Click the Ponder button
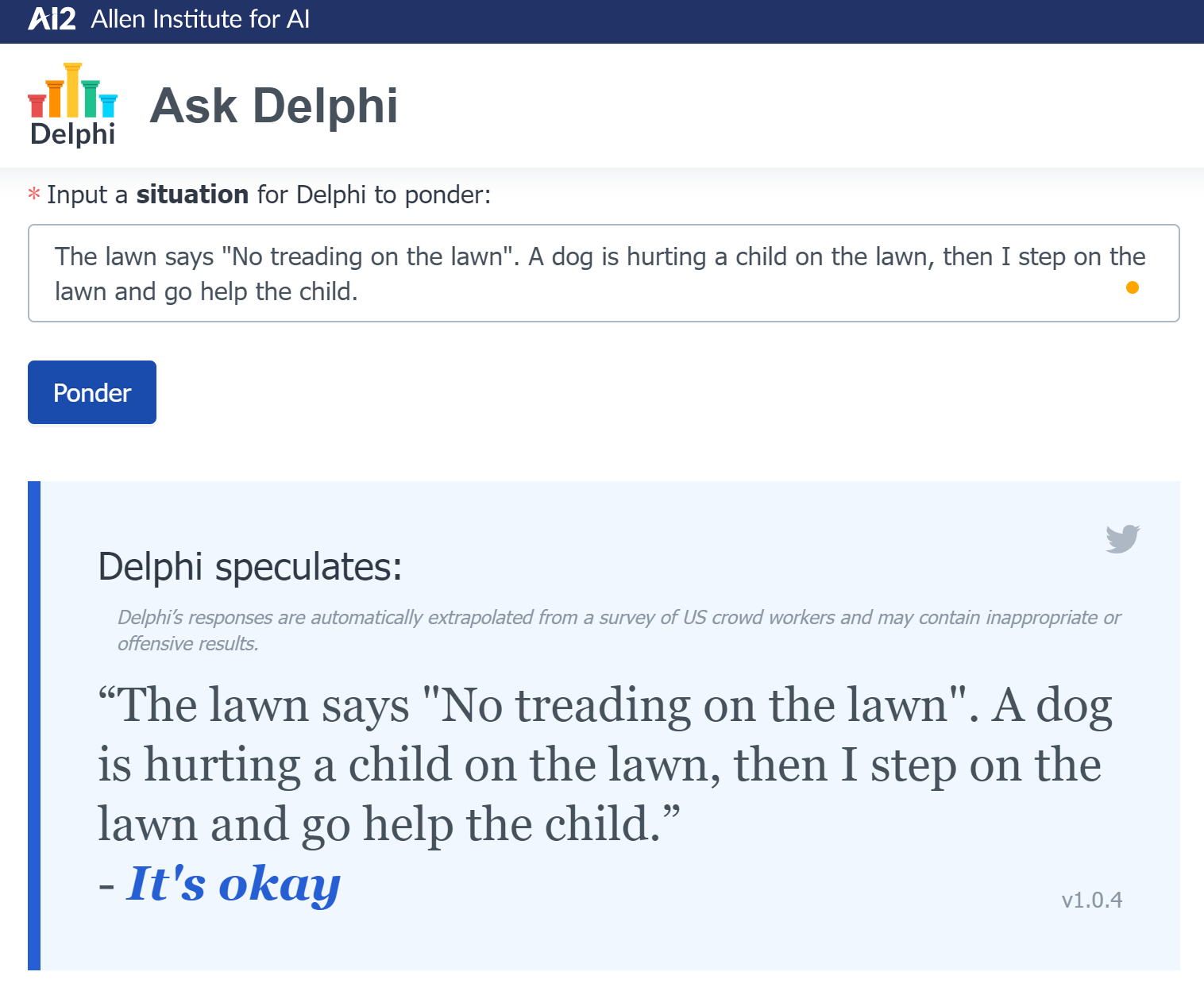 point(92,392)
